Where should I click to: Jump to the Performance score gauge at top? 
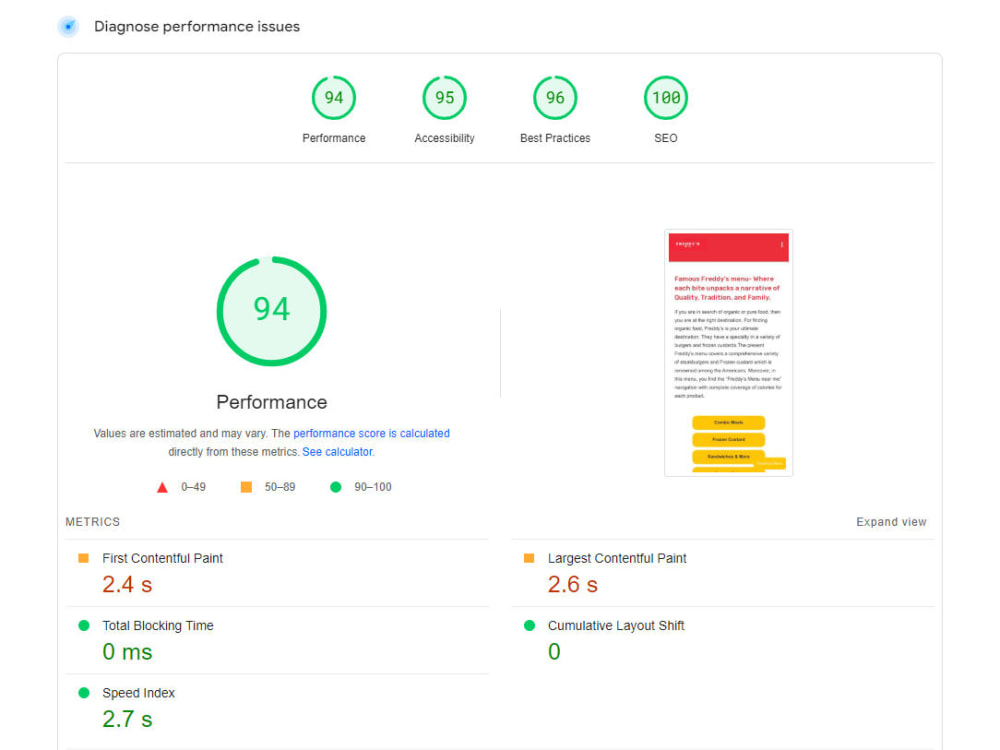pyautogui.click(x=334, y=98)
